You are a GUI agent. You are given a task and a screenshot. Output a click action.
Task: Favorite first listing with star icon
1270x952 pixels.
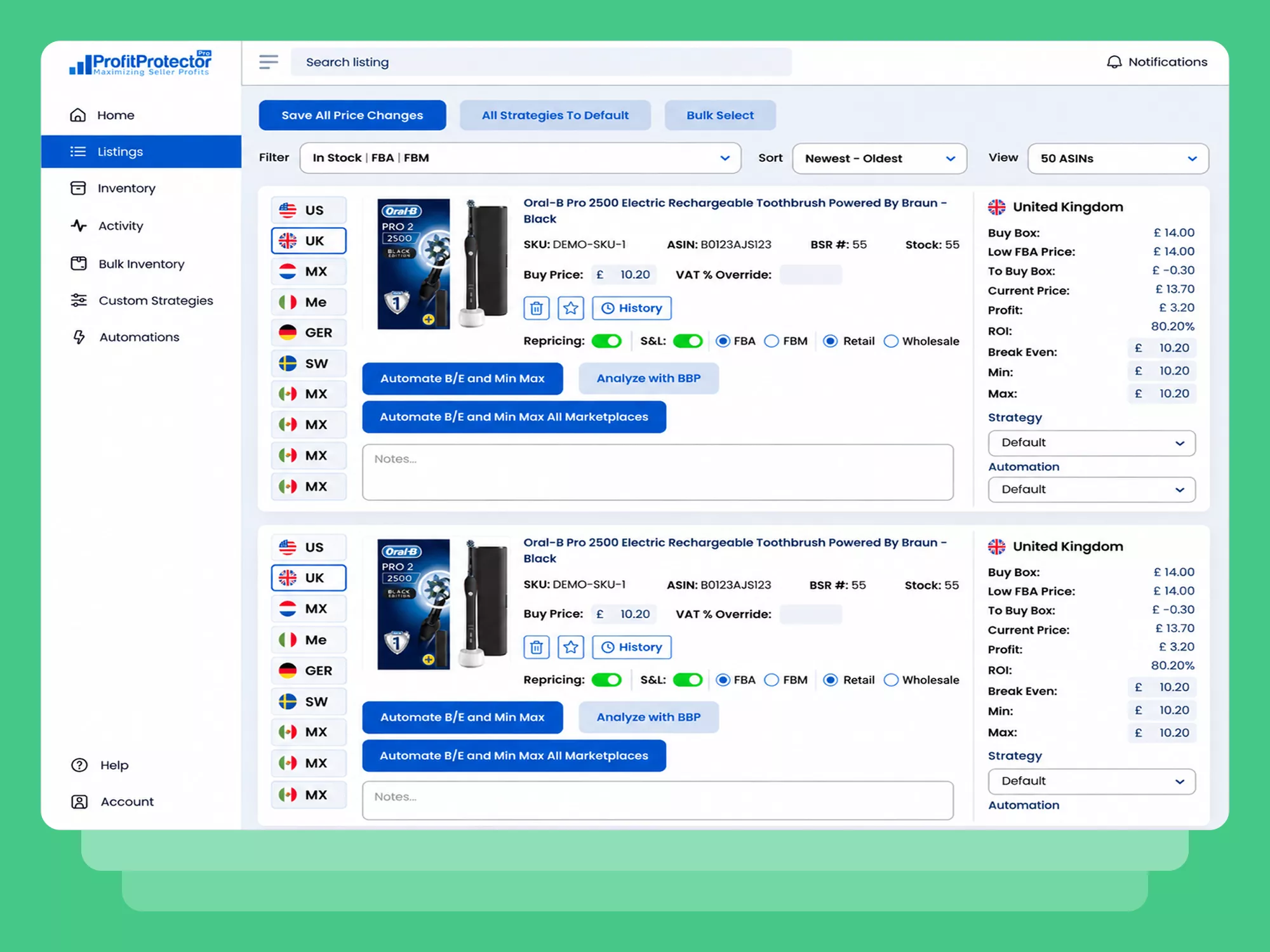tap(571, 308)
